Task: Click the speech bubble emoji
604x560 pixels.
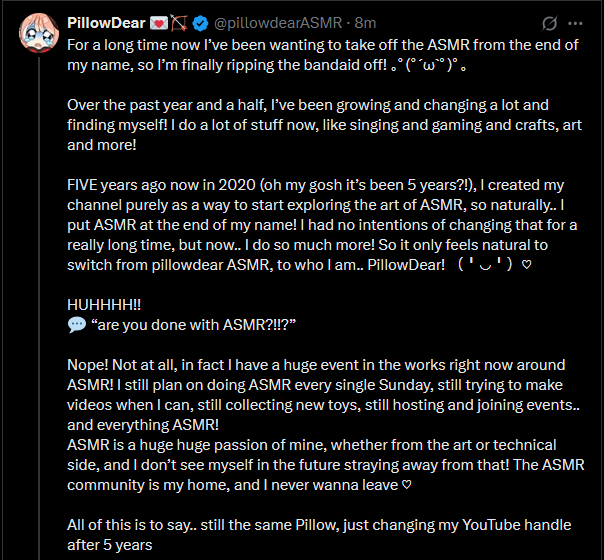Action: click(77, 325)
